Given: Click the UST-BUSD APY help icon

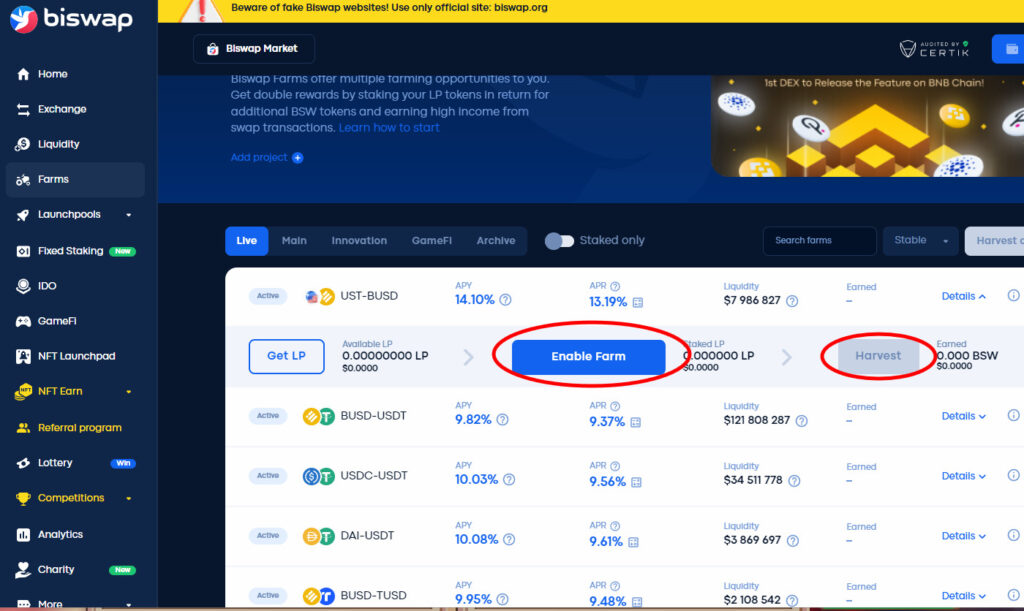Looking at the screenshot, I should 505,300.
